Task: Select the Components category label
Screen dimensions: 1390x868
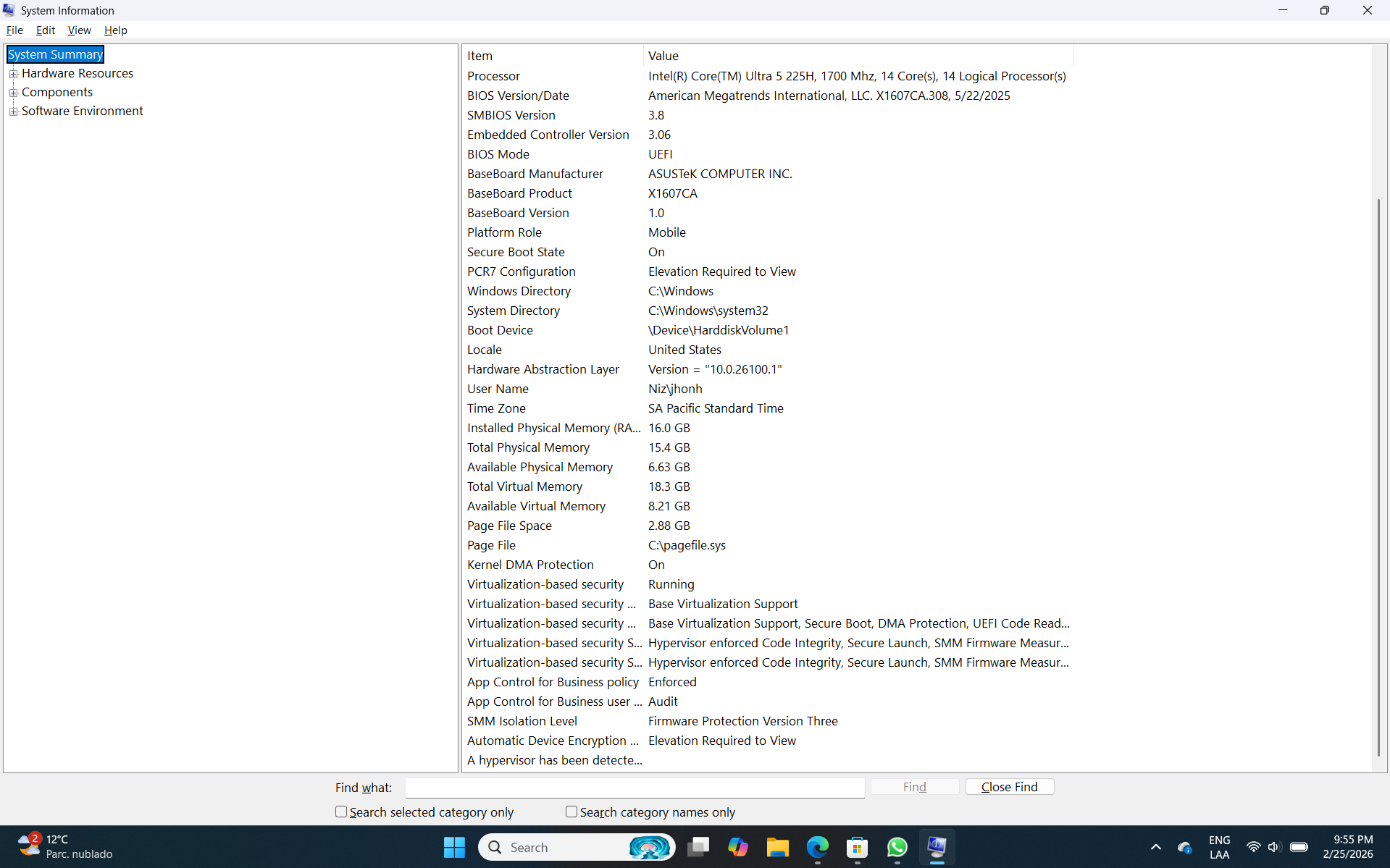Action: click(x=57, y=92)
